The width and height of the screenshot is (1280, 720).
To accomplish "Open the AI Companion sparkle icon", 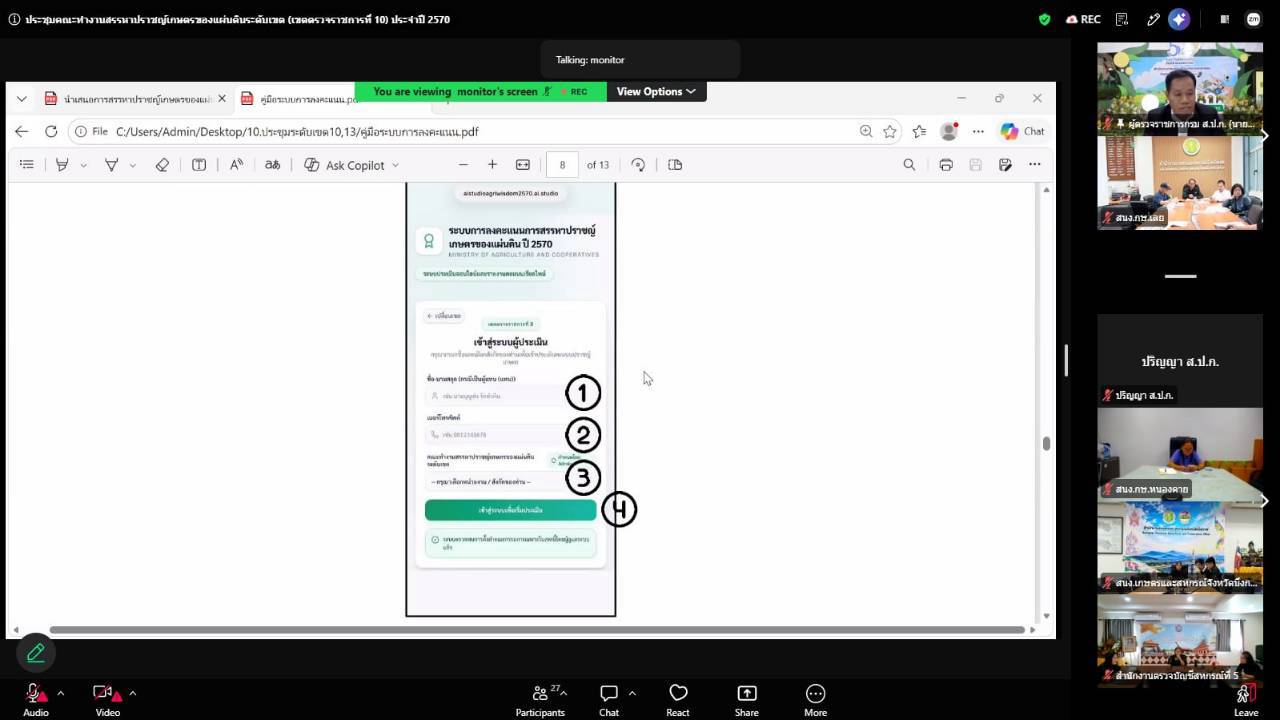I will (1179, 19).
